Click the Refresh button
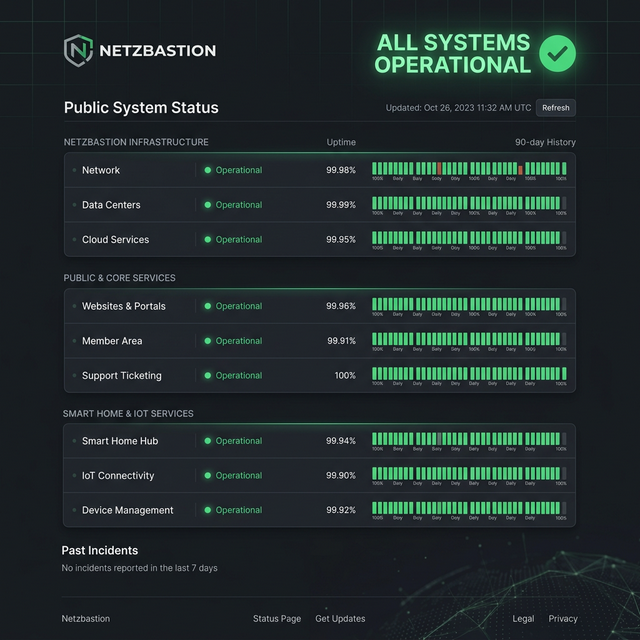Image resolution: width=640 pixels, height=640 pixels. coord(556,108)
